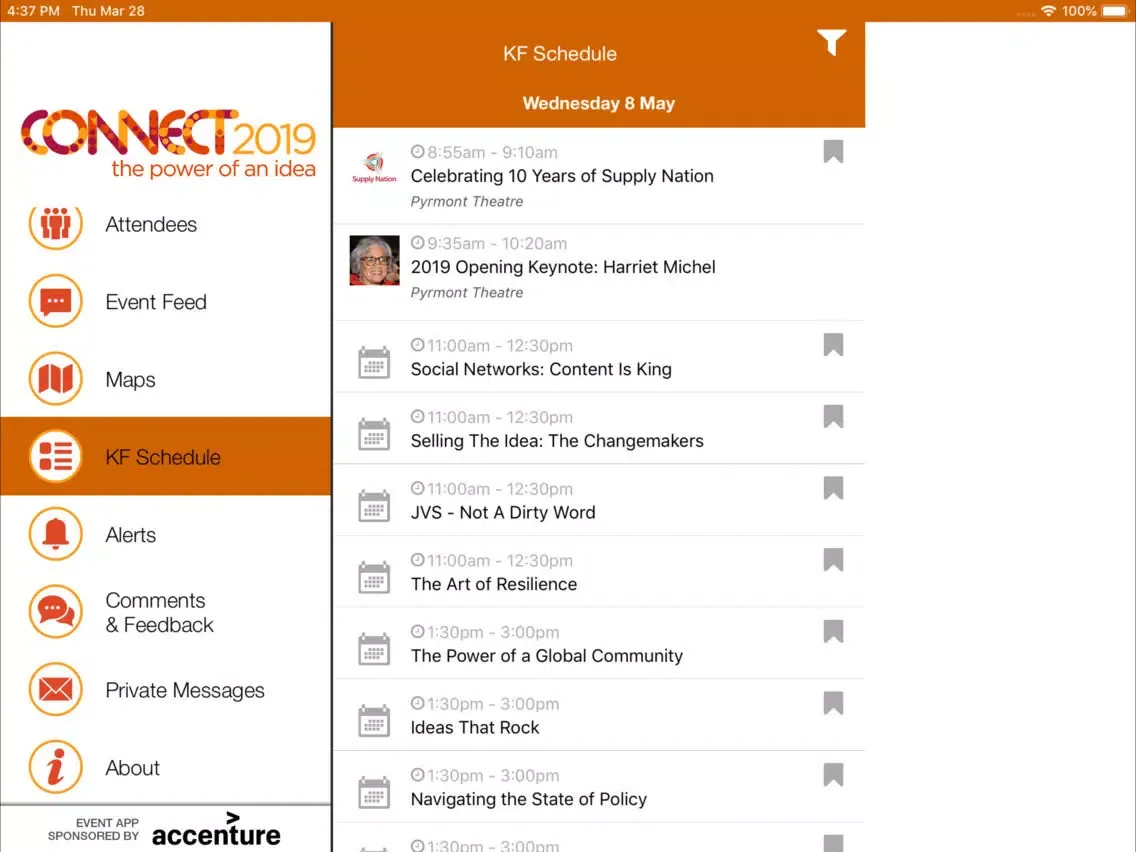This screenshot has width=1136, height=852.
Task: Bookmark Celebrating 10 Years of Supply Nation
Action: click(x=833, y=151)
